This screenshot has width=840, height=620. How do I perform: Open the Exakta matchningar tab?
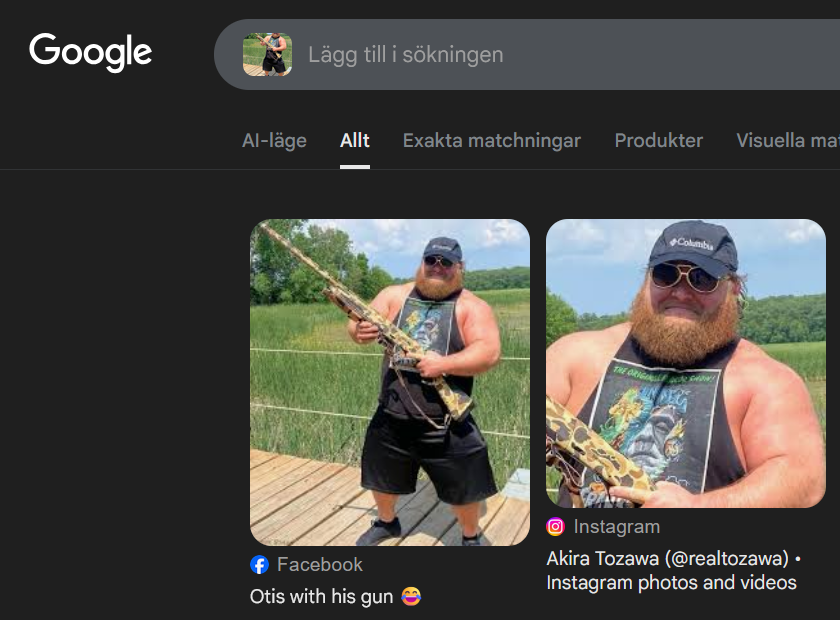click(491, 140)
